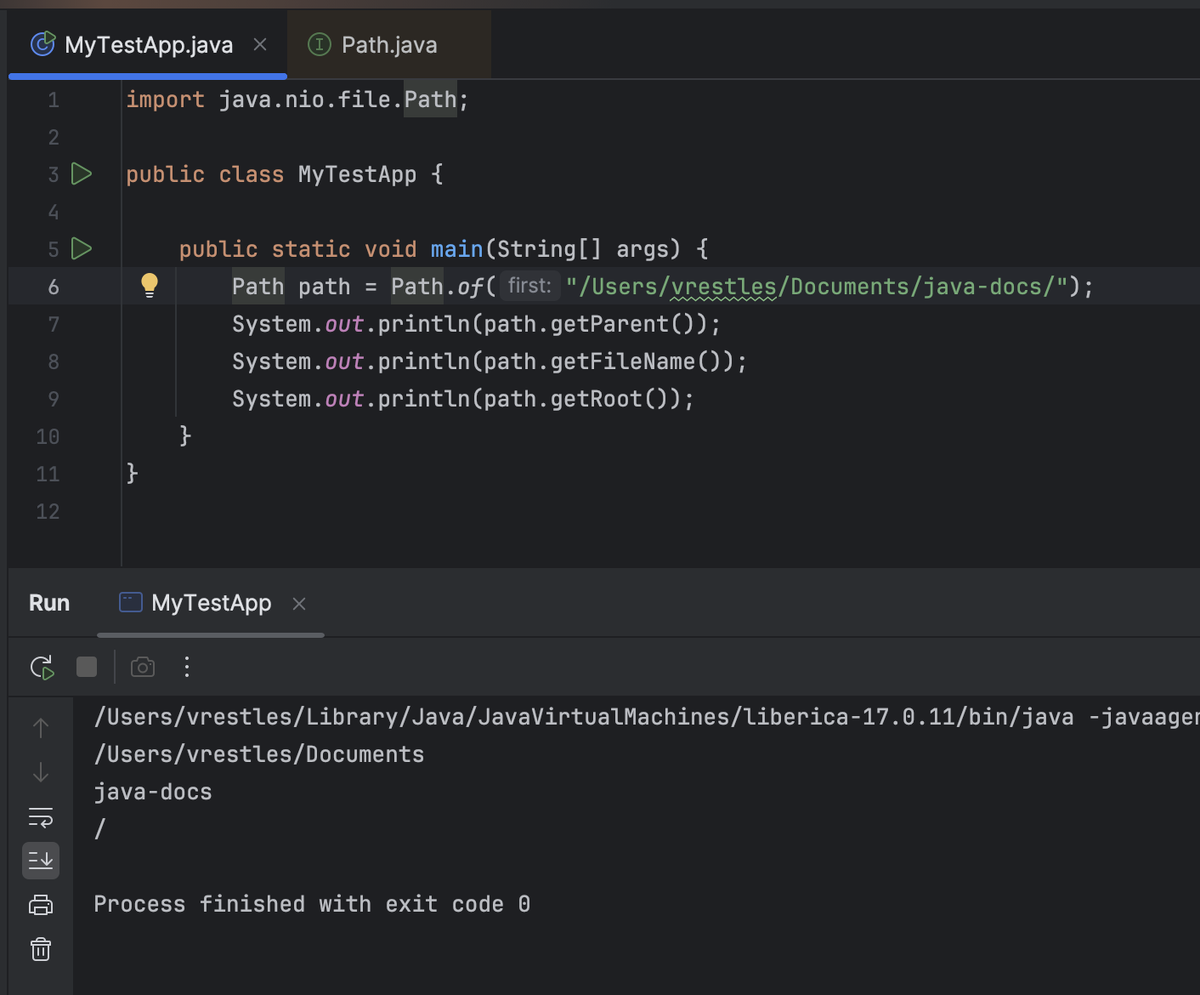The width and height of the screenshot is (1200, 995).
Task: Click the camera thread dump icon
Action: 143,667
